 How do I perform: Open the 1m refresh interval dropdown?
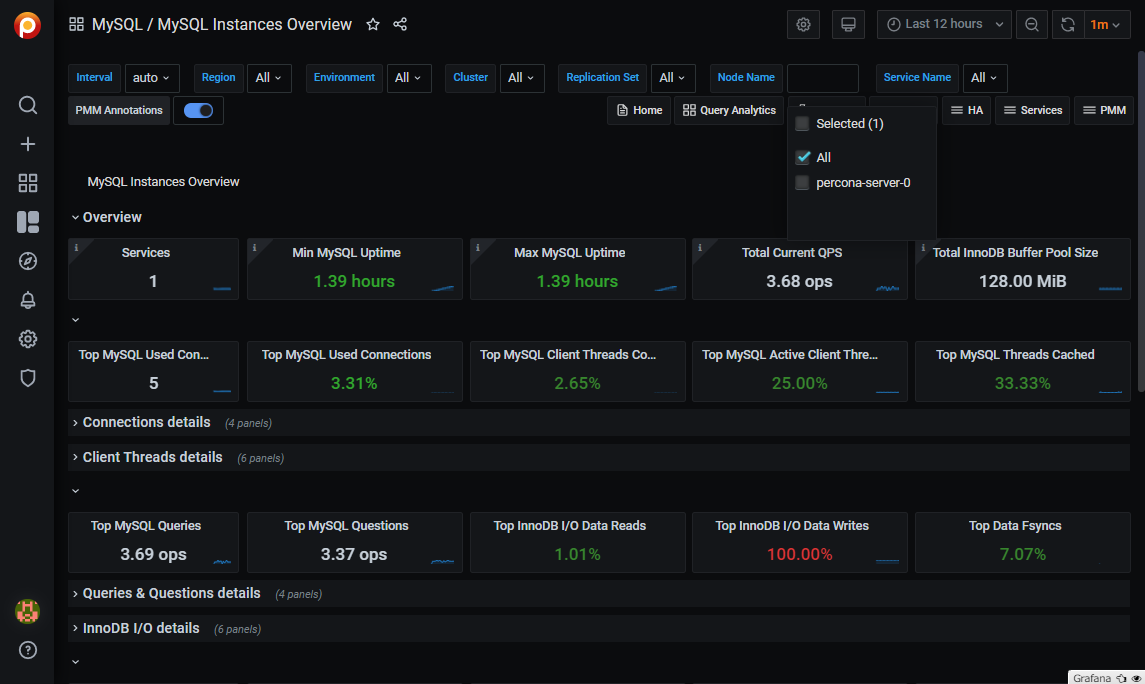point(1106,24)
